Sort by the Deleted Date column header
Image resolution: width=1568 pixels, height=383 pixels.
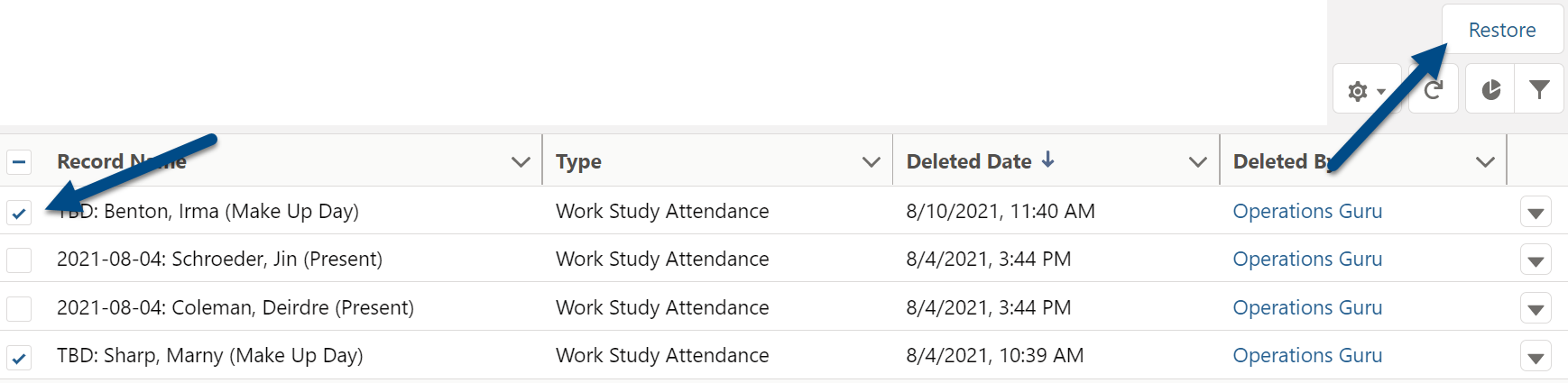969,161
